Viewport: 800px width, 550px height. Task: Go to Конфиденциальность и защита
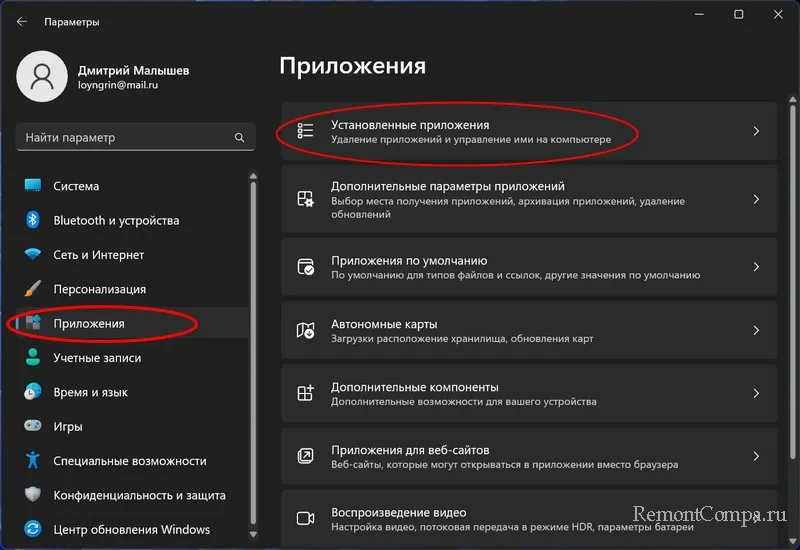132,495
